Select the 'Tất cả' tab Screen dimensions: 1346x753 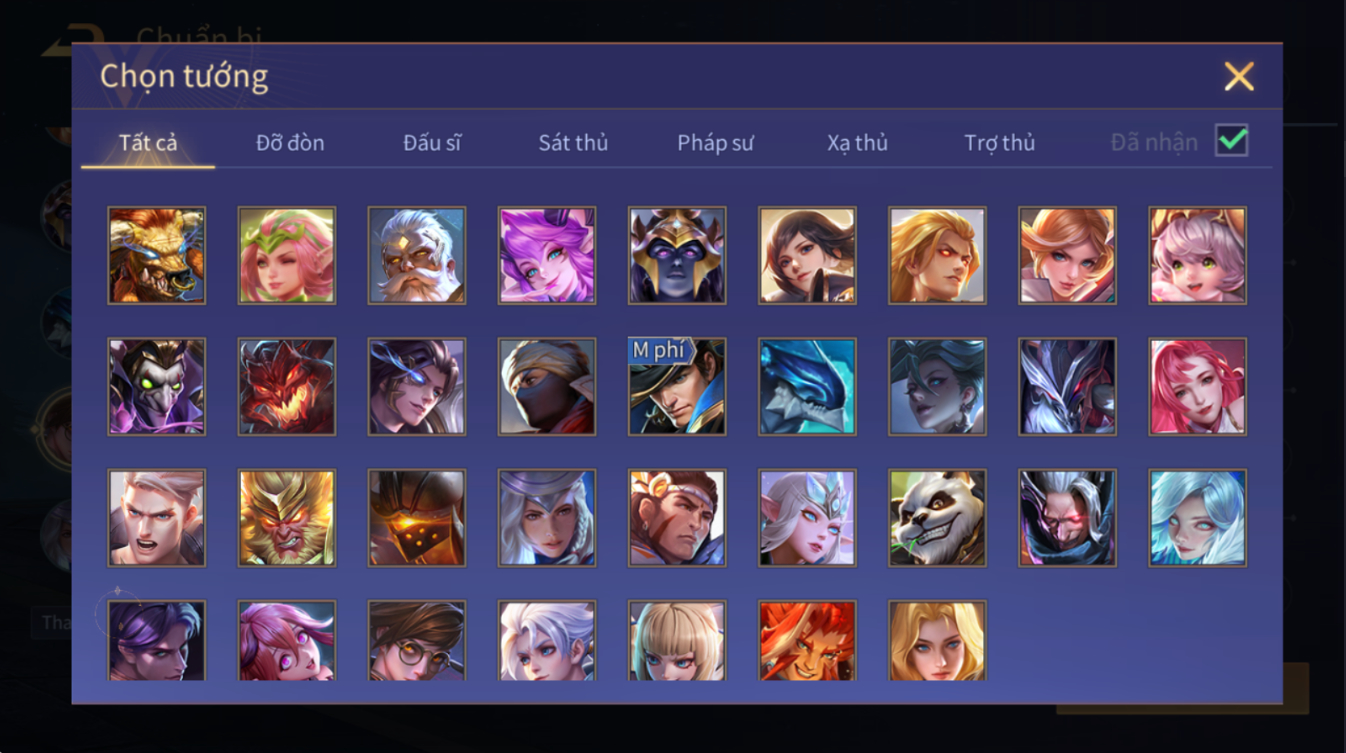[148, 143]
